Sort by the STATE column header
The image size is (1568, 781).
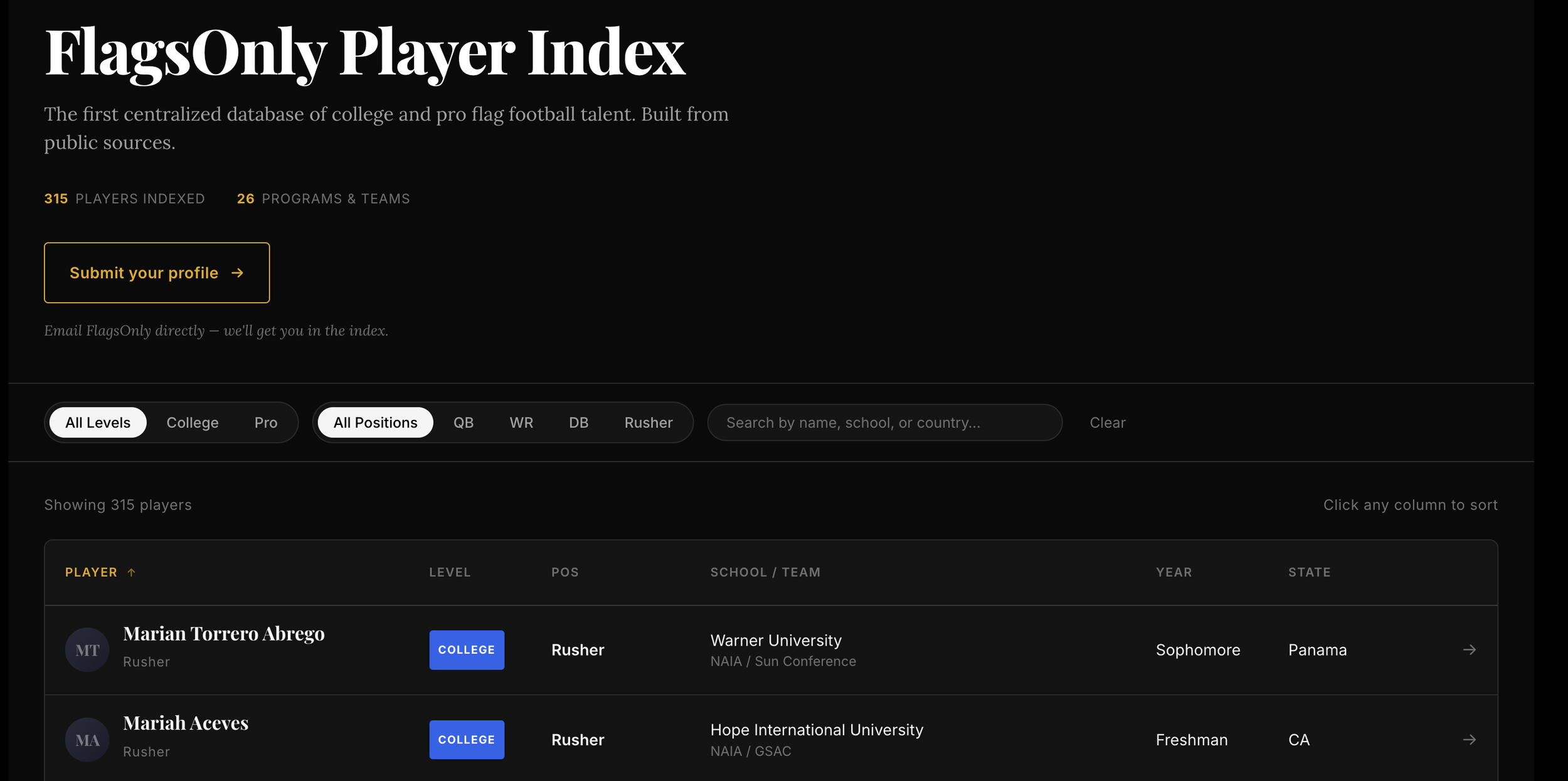coord(1310,572)
